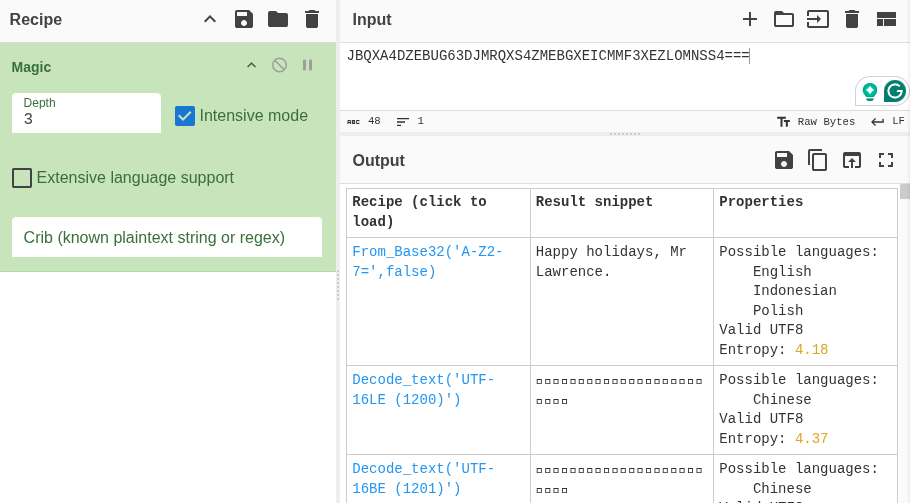Load a recipe from folder icon
910x503 pixels.
pos(278,19)
